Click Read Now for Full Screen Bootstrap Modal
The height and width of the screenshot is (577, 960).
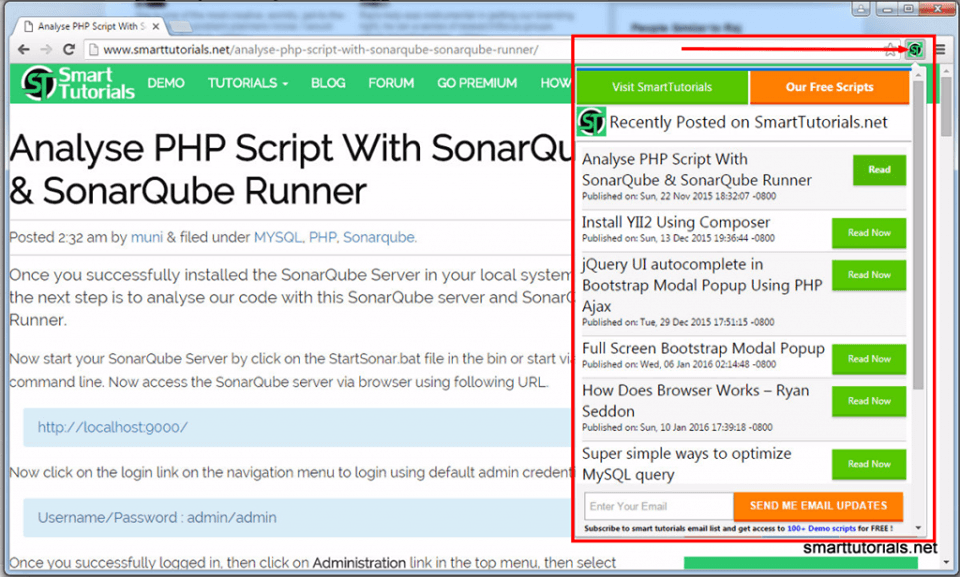coord(869,359)
